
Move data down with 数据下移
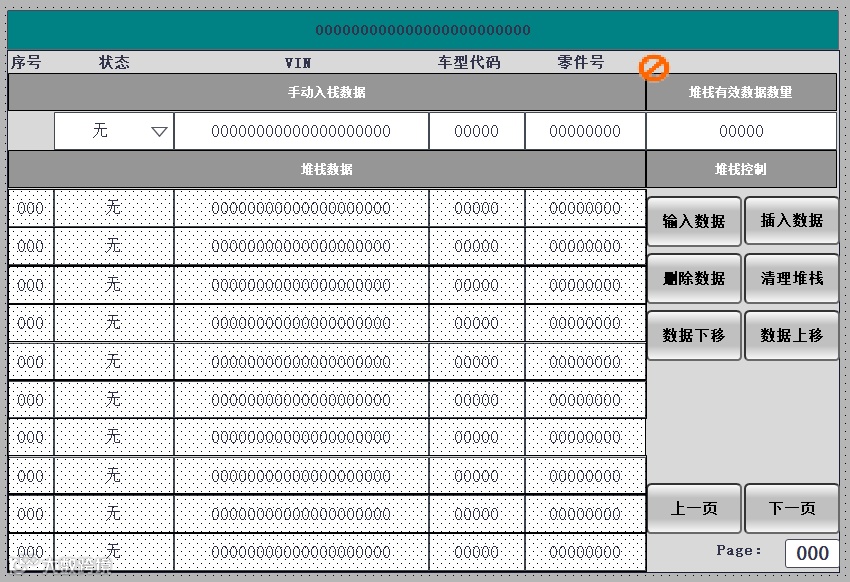click(x=694, y=335)
